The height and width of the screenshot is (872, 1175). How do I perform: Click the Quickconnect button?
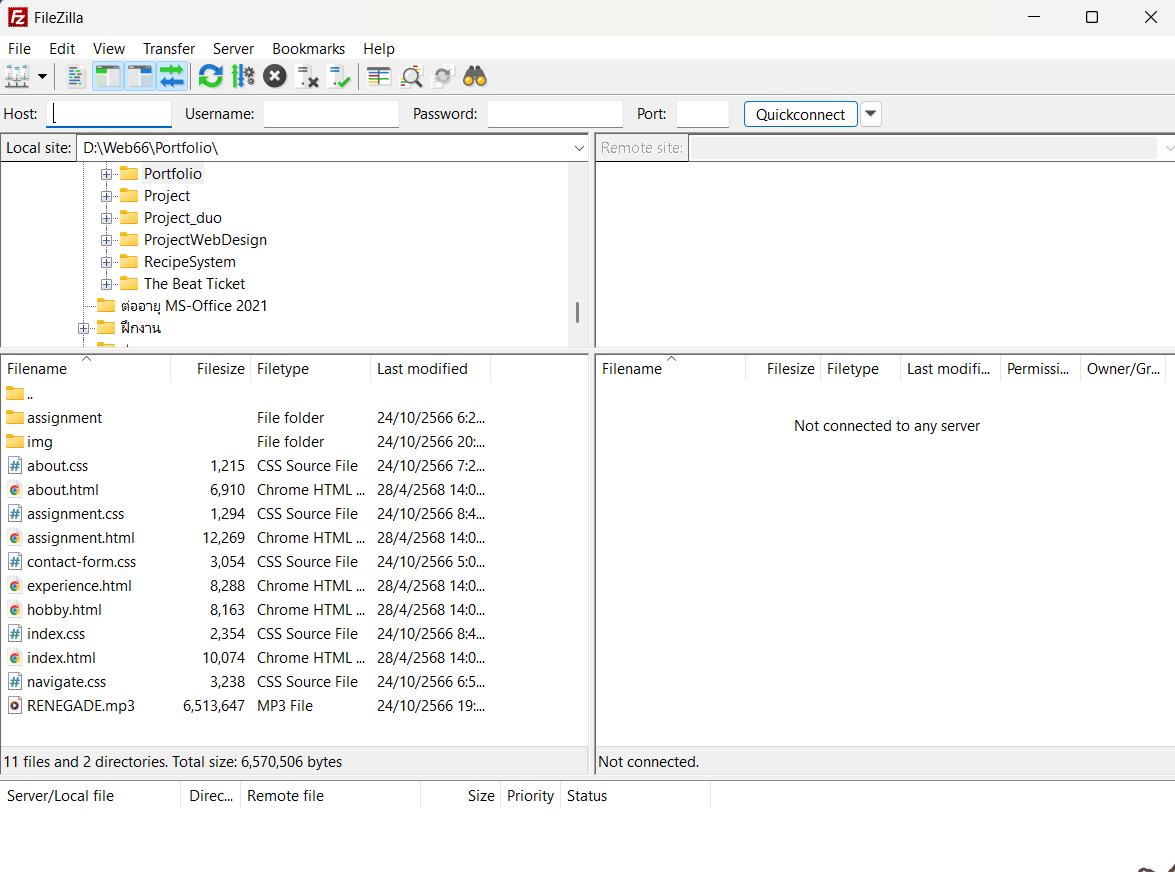click(x=800, y=114)
